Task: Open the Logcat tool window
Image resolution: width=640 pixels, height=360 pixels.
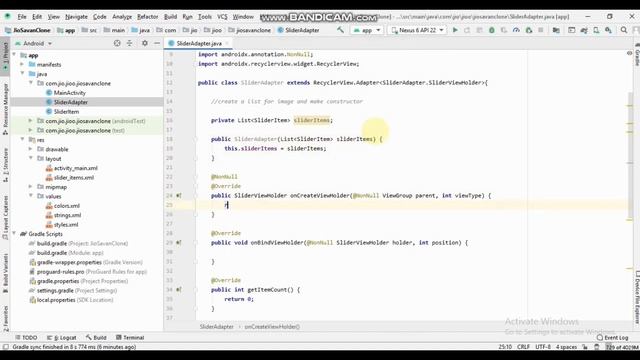Action: click(x=62, y=338)
